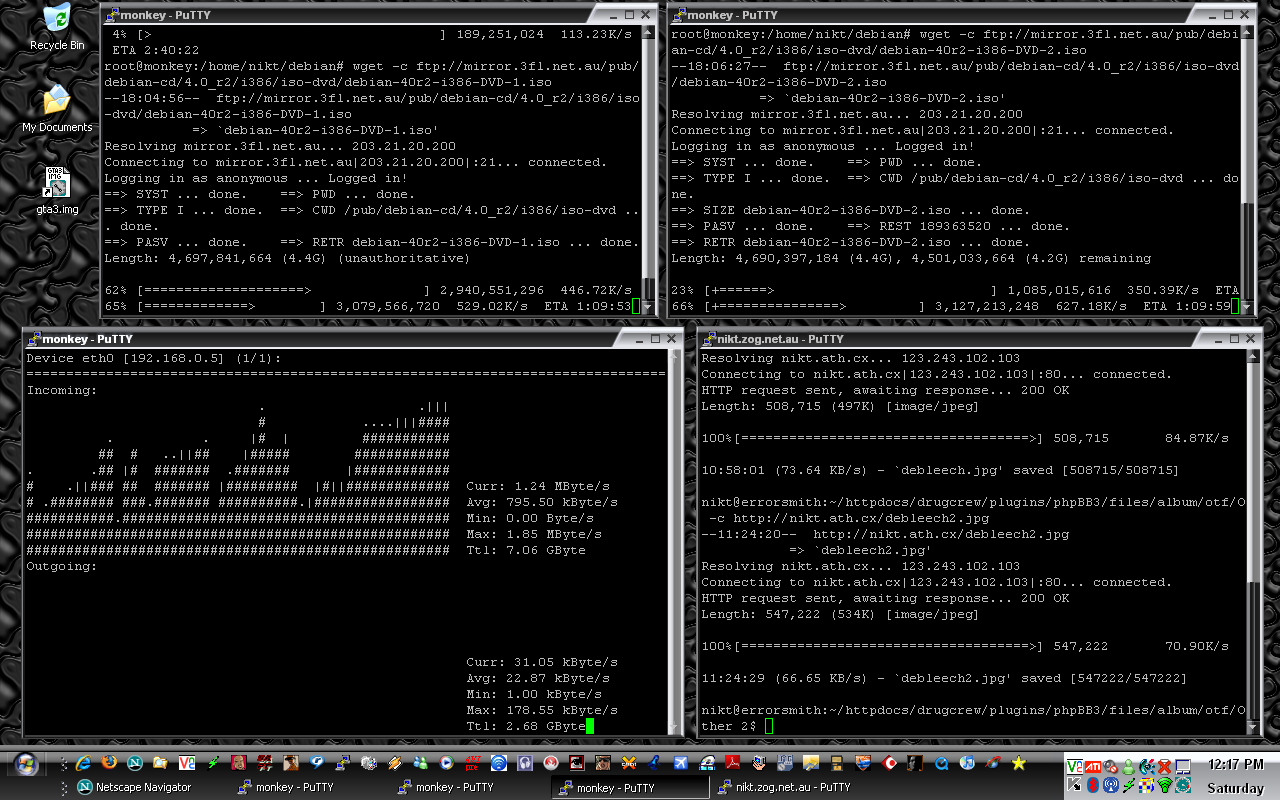
Task: Select the gta3.img desktop shortcut
Action: tap(56, 190)
